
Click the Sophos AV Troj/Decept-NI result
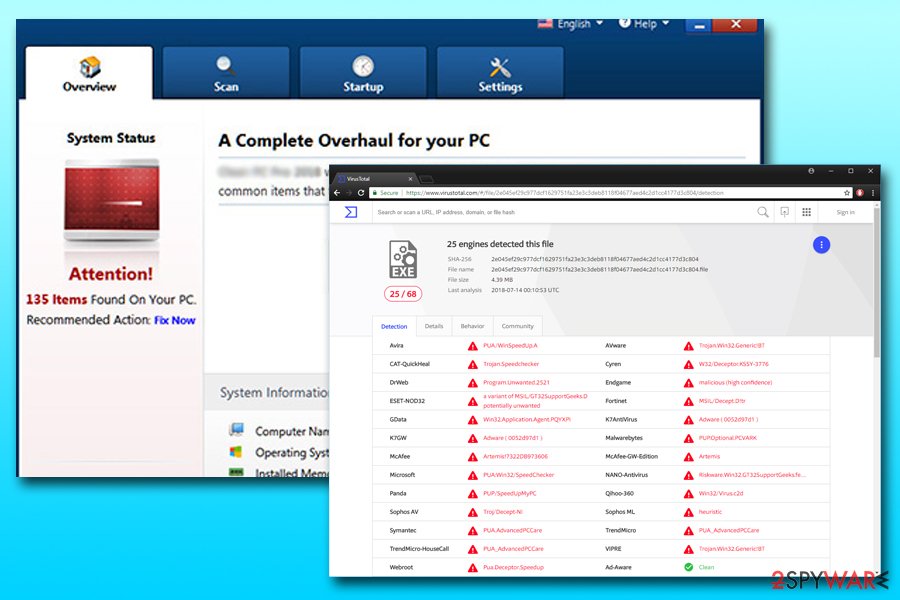(x=503, y=512)
